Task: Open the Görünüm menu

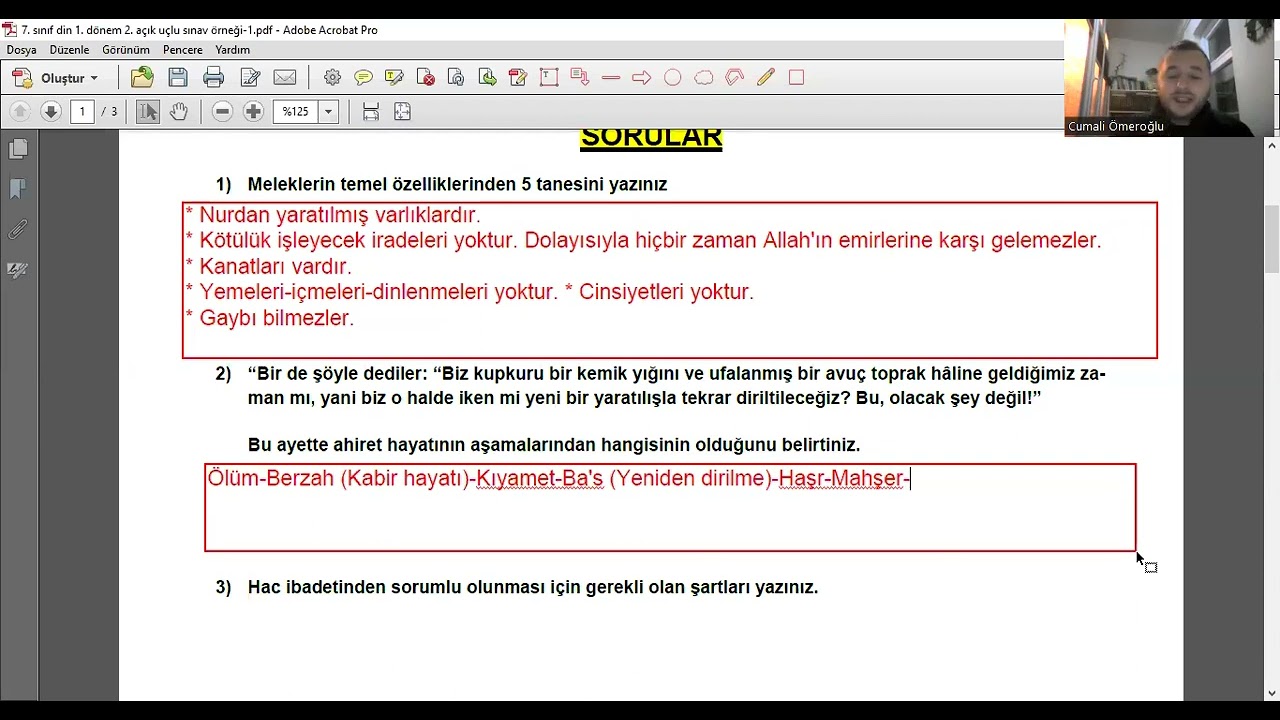Action: 126,50
